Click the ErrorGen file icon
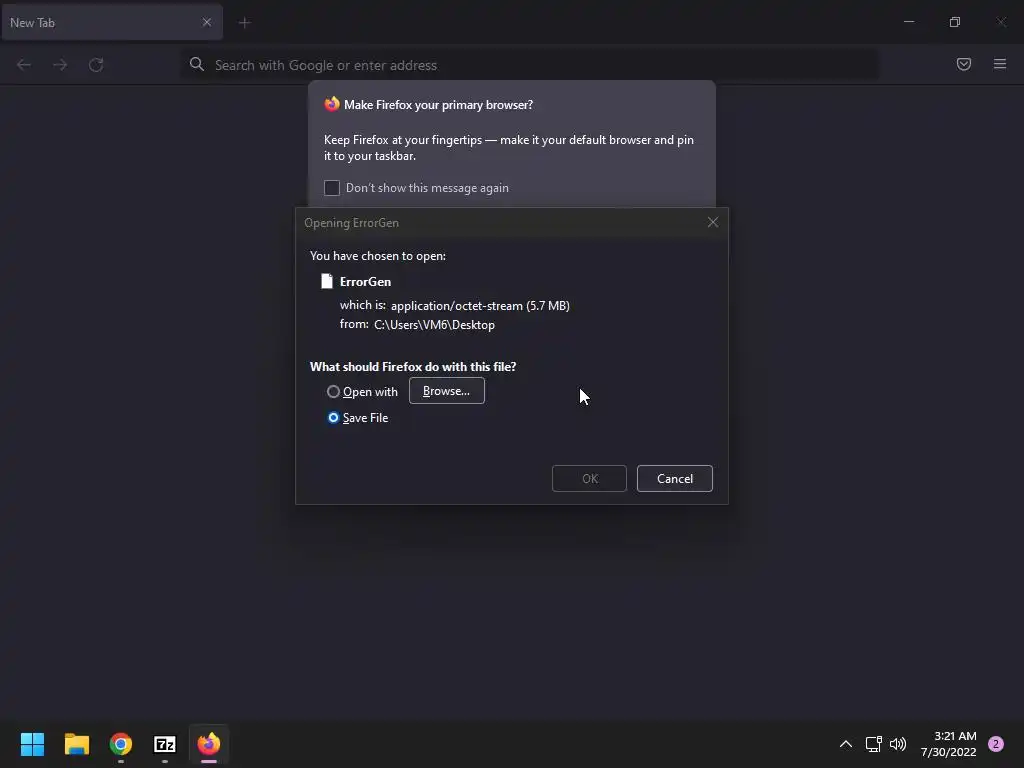The height and width of the screenshot is (768, 1024). click(327, 281)
